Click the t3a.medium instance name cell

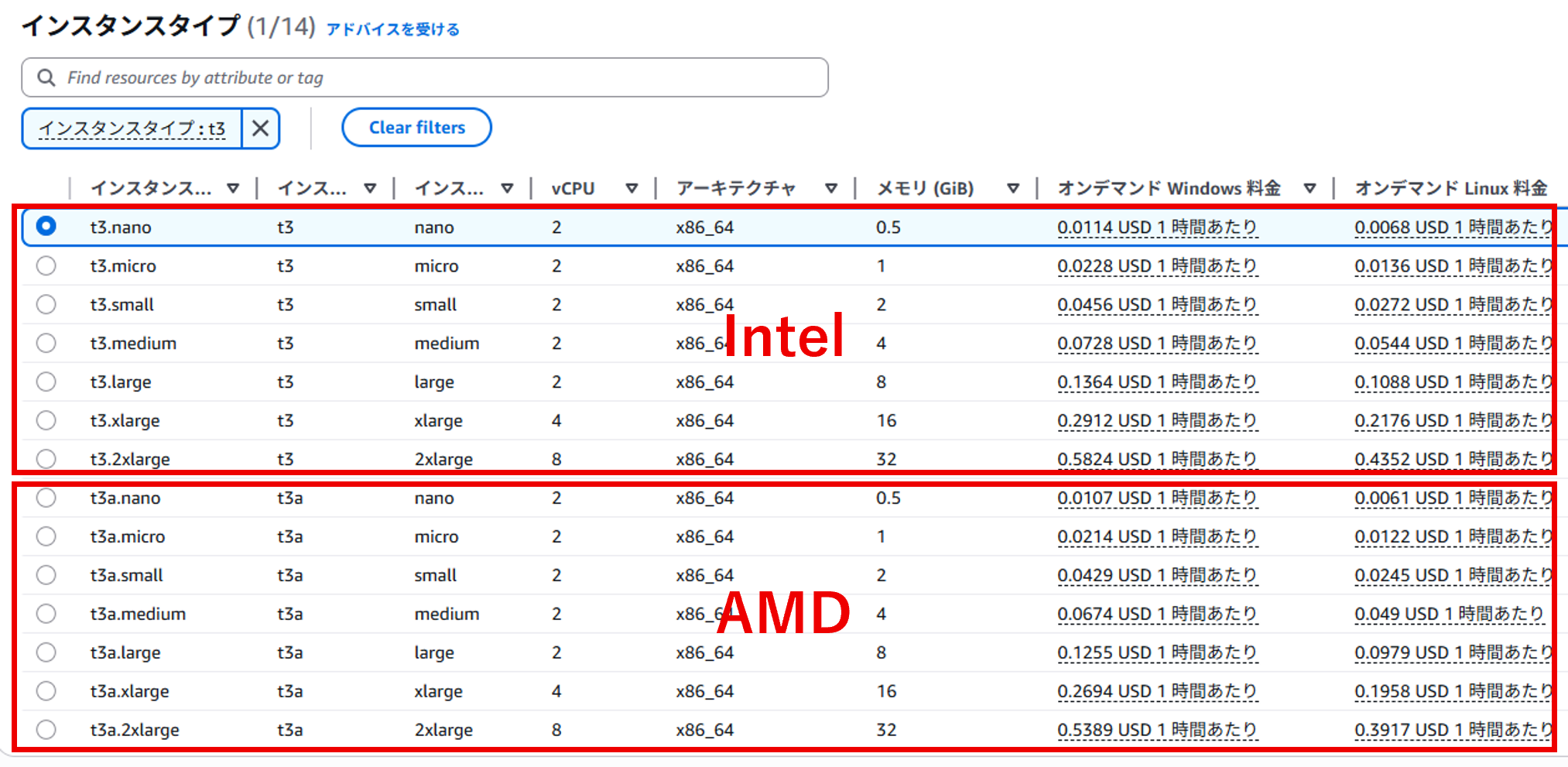[138, 615]
